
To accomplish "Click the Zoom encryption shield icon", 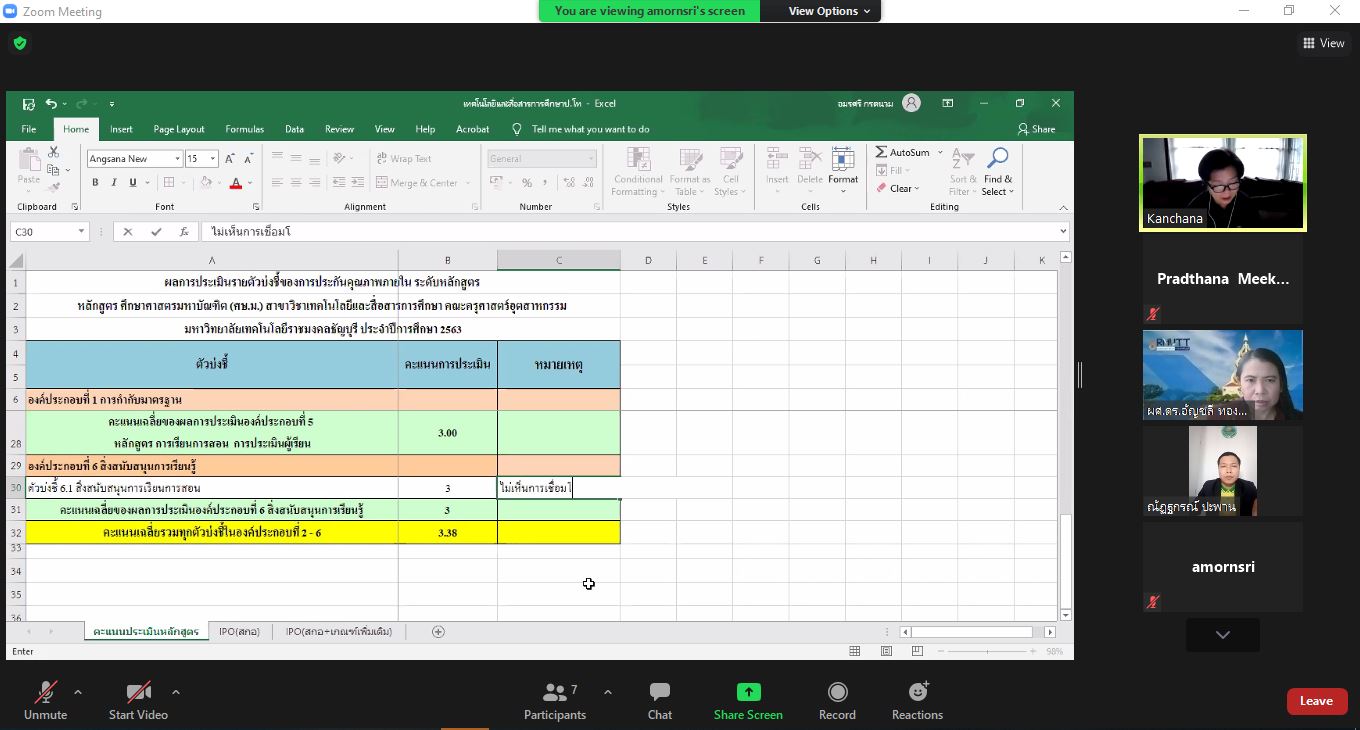I will click(20, 43).
